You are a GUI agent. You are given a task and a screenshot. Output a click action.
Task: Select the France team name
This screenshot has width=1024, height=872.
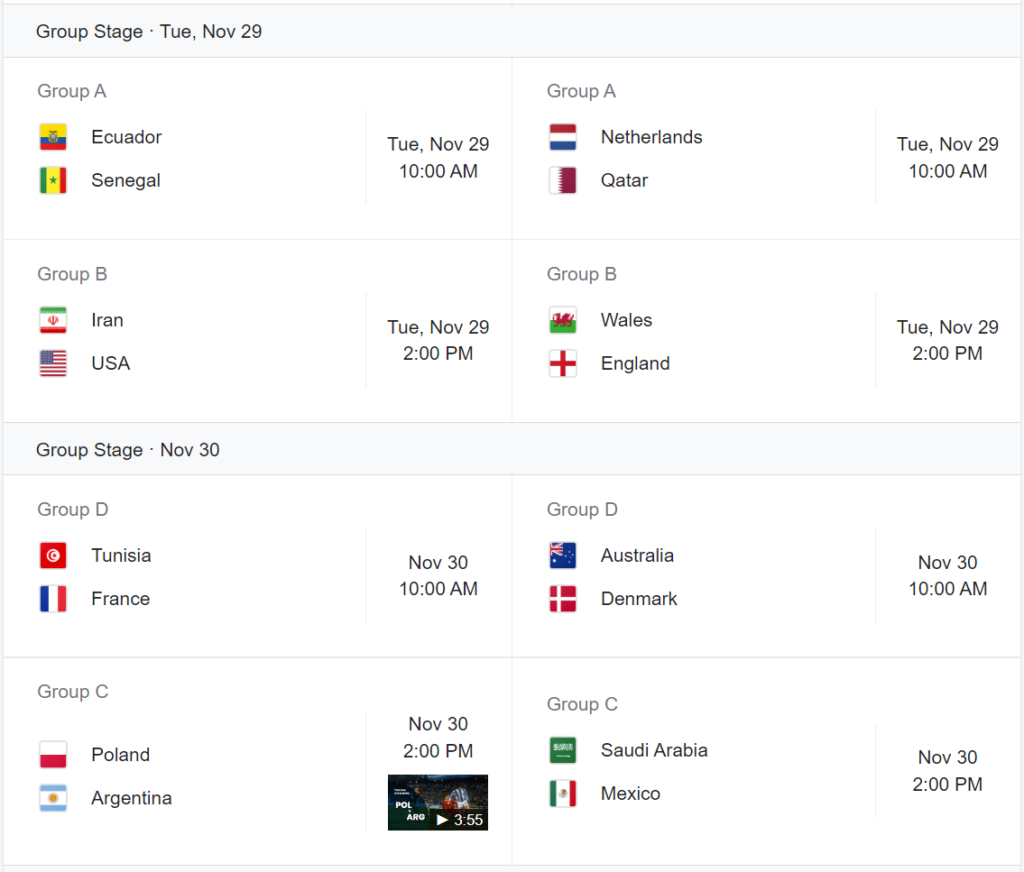(120, 599)
